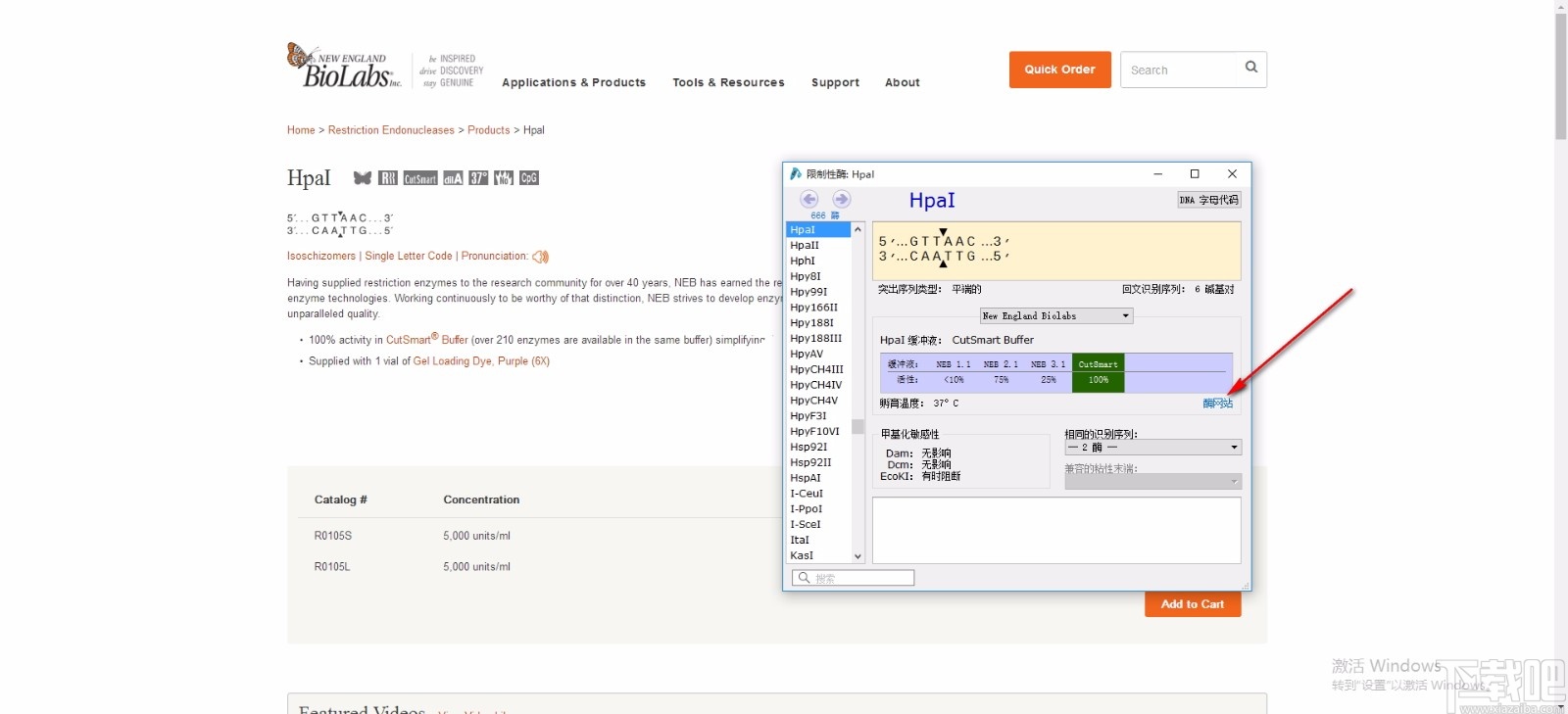Select Hsp92I in enzyme list

(x=818, y=447)
